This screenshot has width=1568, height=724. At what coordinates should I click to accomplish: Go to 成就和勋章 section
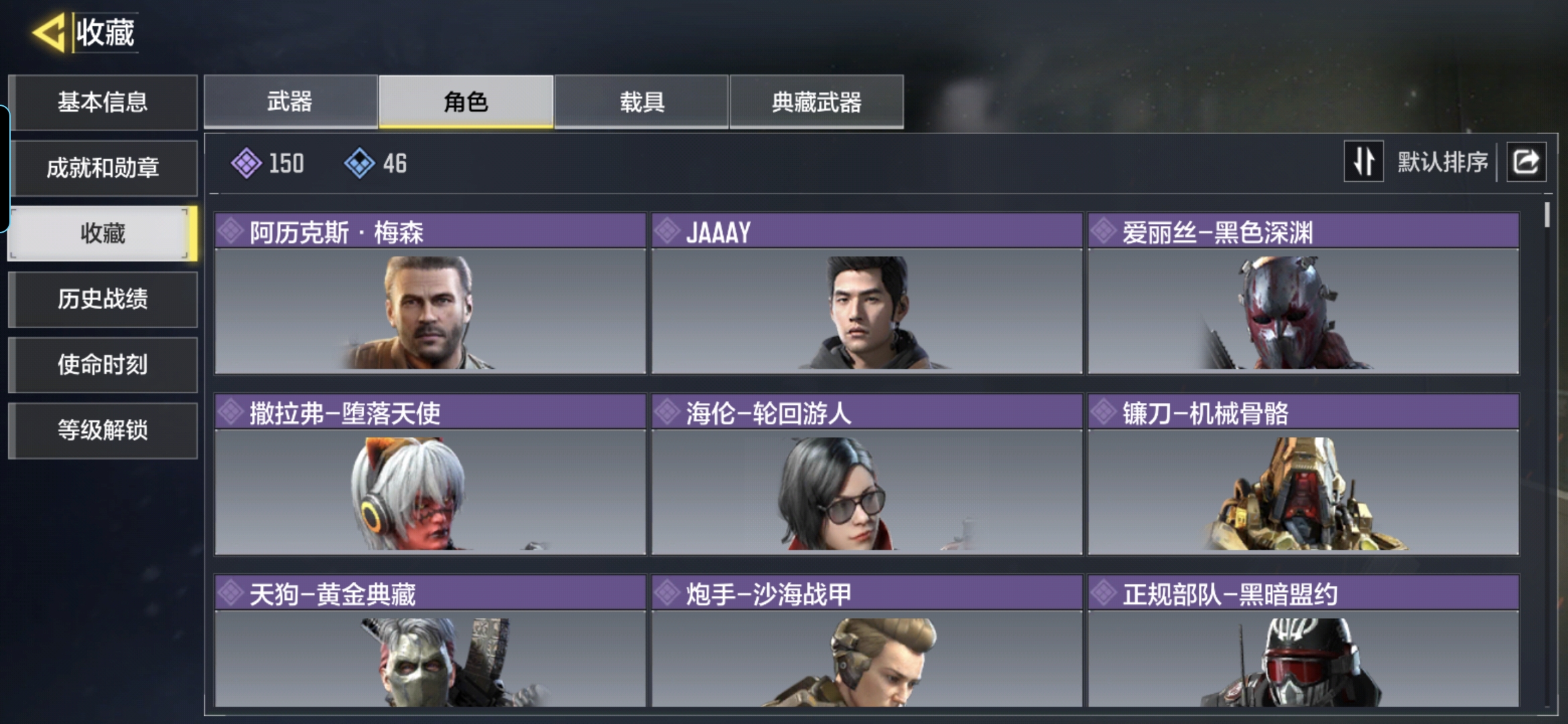point(103,168)
